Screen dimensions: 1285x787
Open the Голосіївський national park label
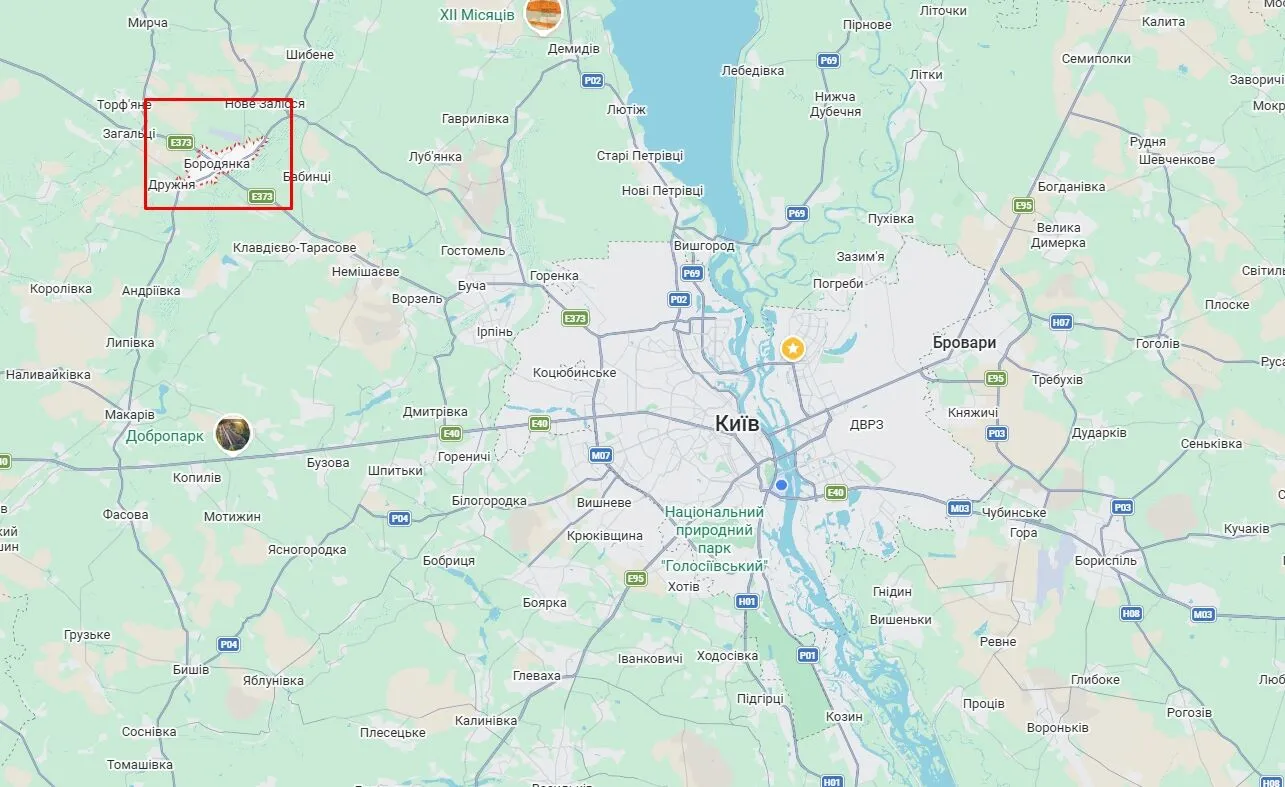click(715, 539)
